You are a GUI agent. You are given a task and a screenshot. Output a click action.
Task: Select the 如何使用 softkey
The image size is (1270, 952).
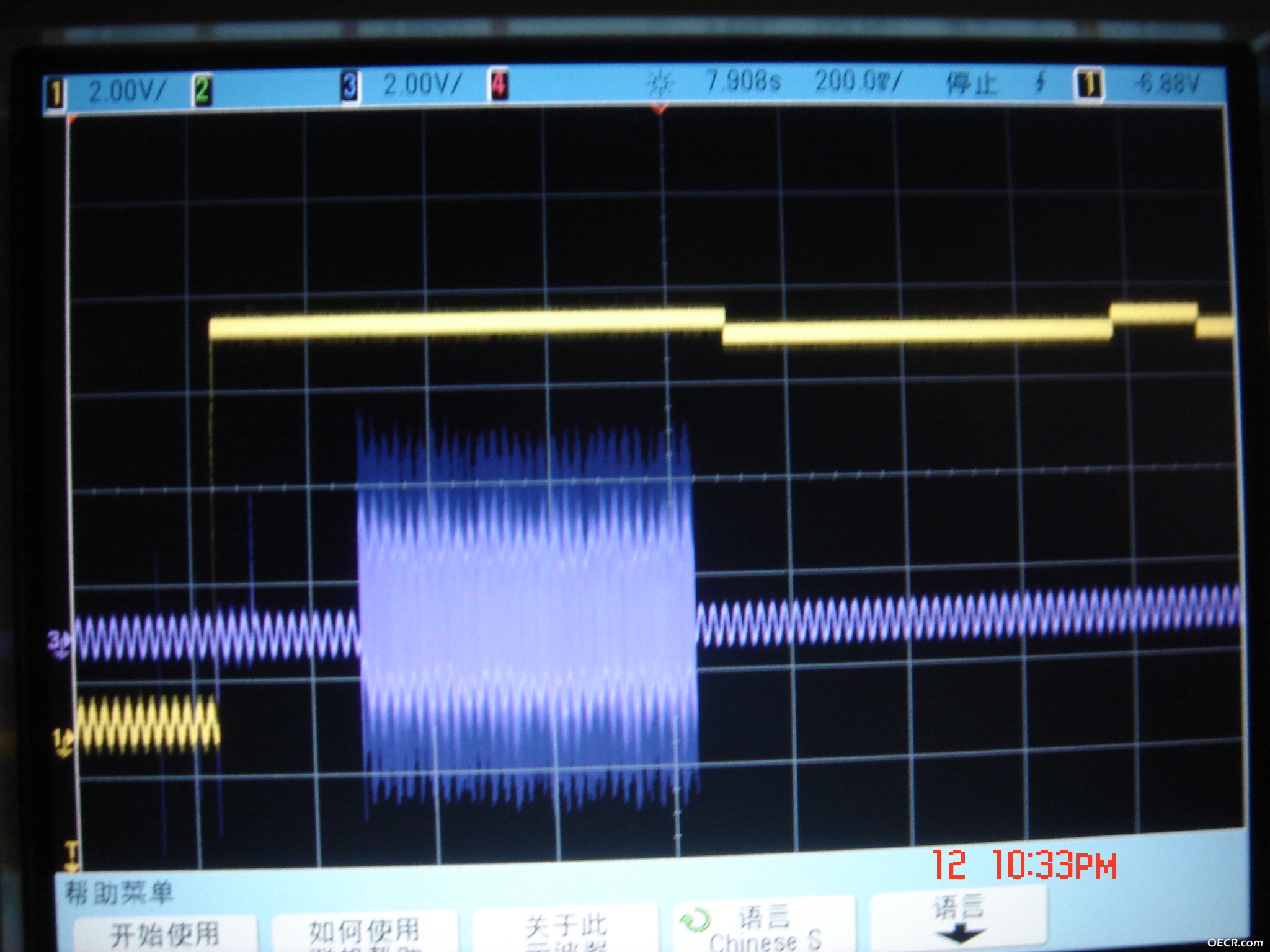point(365,932)
